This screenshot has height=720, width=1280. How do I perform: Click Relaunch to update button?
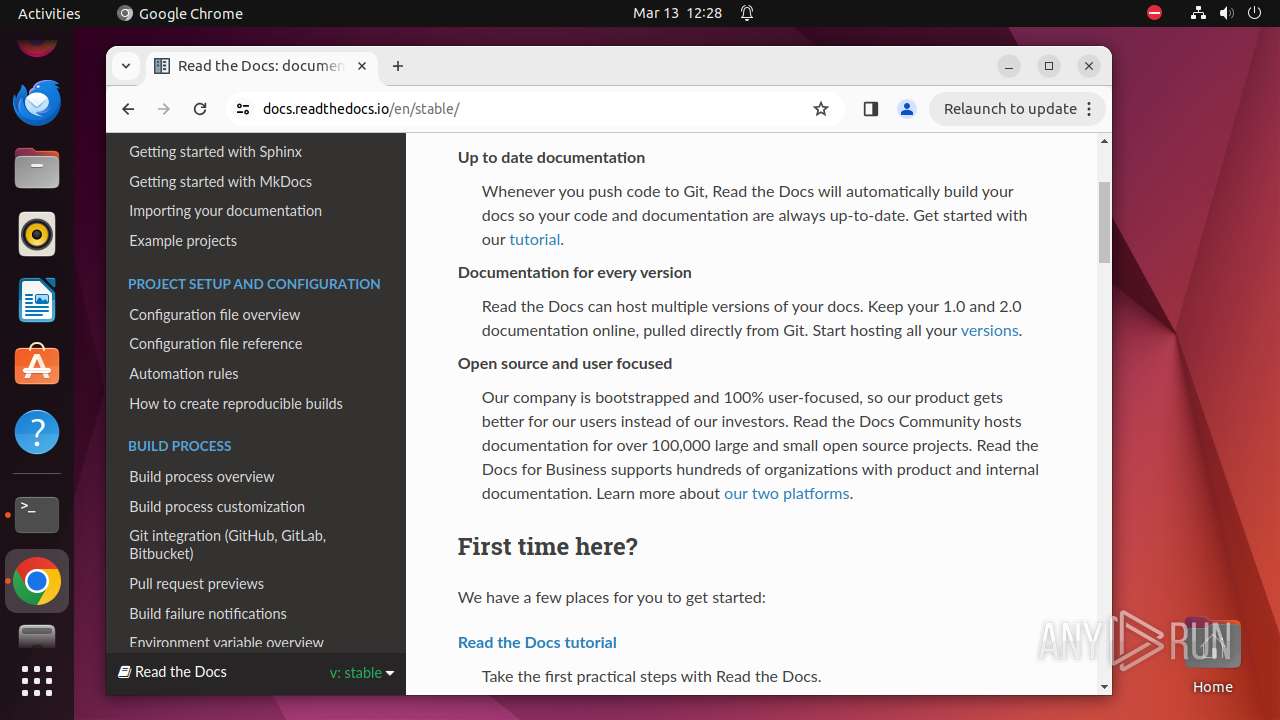[1018, 109]
